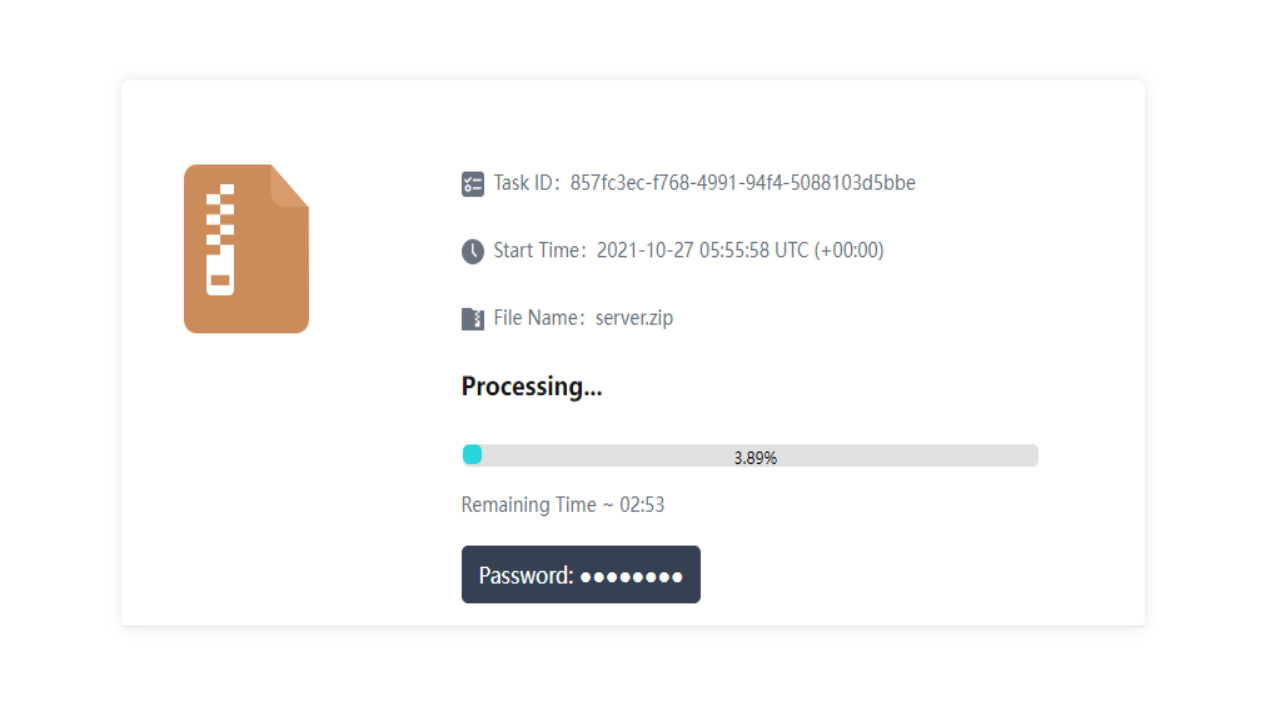Click the "Password:" label on the dark button
This screenshot has height=720, width=1280.
[x=526, y=575]
